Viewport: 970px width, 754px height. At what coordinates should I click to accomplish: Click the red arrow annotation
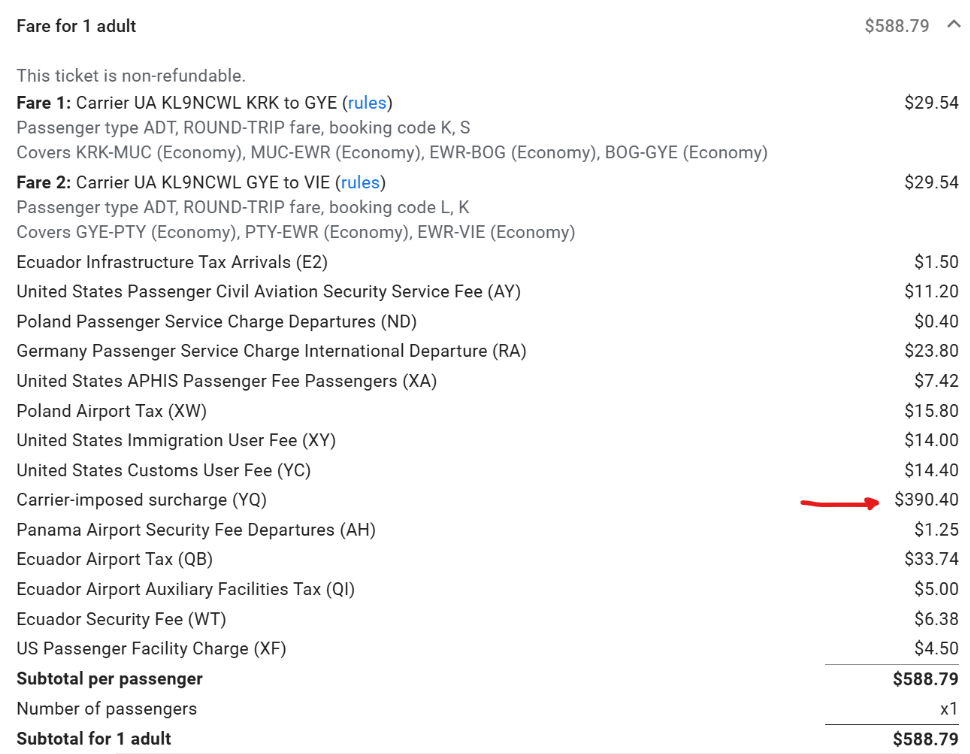(839, 503)
